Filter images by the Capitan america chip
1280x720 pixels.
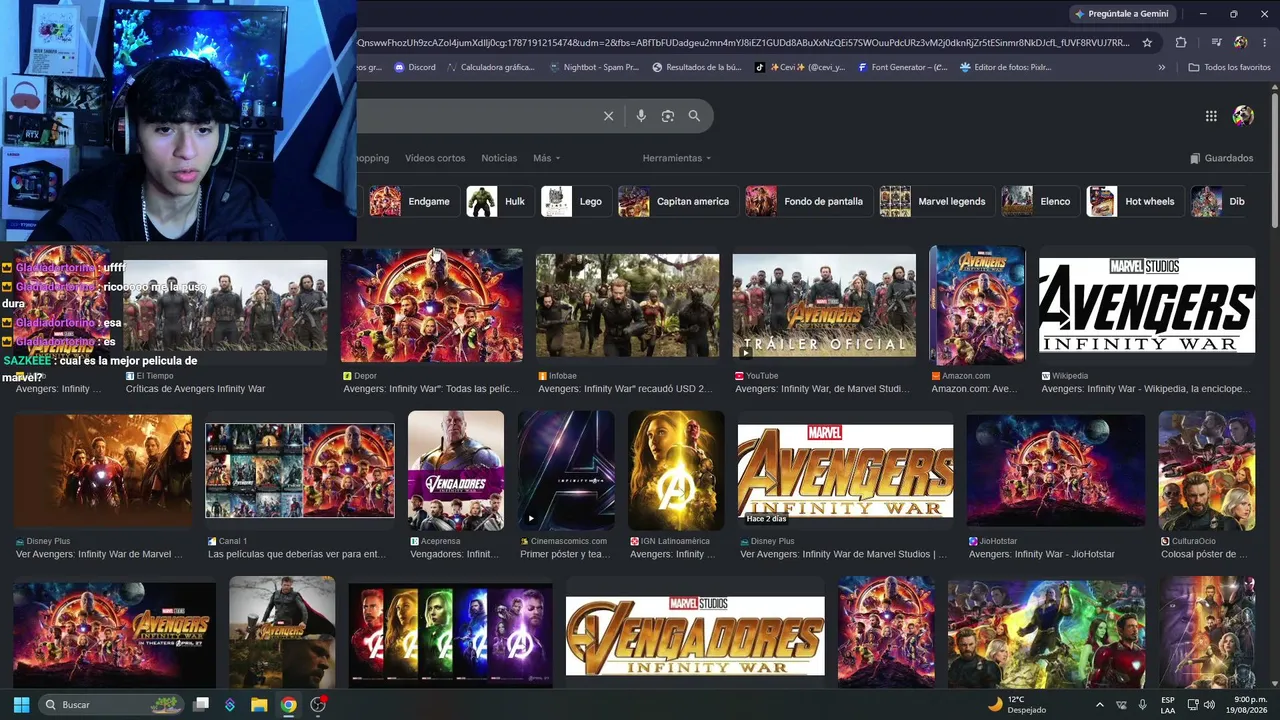click(x=677, y=201)
